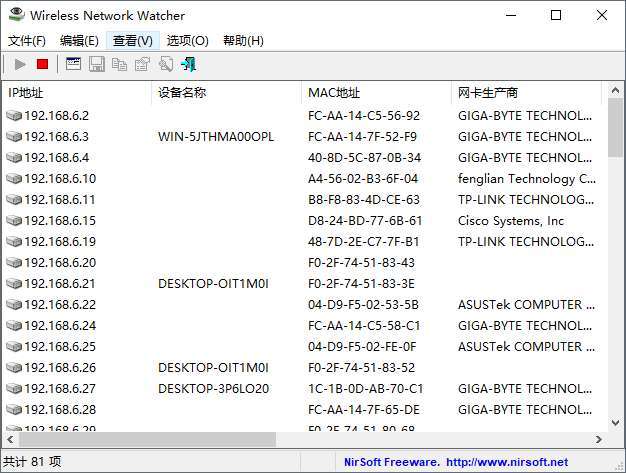Click device icon for 192.168.6.11
Screen dimensions: 626x473
pyautogui.click(x=14, y=200)
